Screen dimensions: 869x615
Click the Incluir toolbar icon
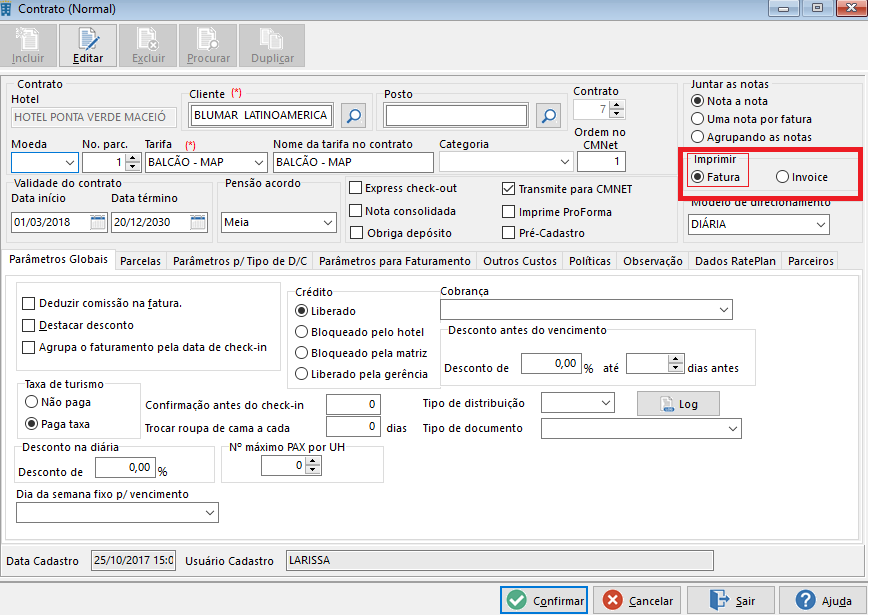tap(28, 45)
